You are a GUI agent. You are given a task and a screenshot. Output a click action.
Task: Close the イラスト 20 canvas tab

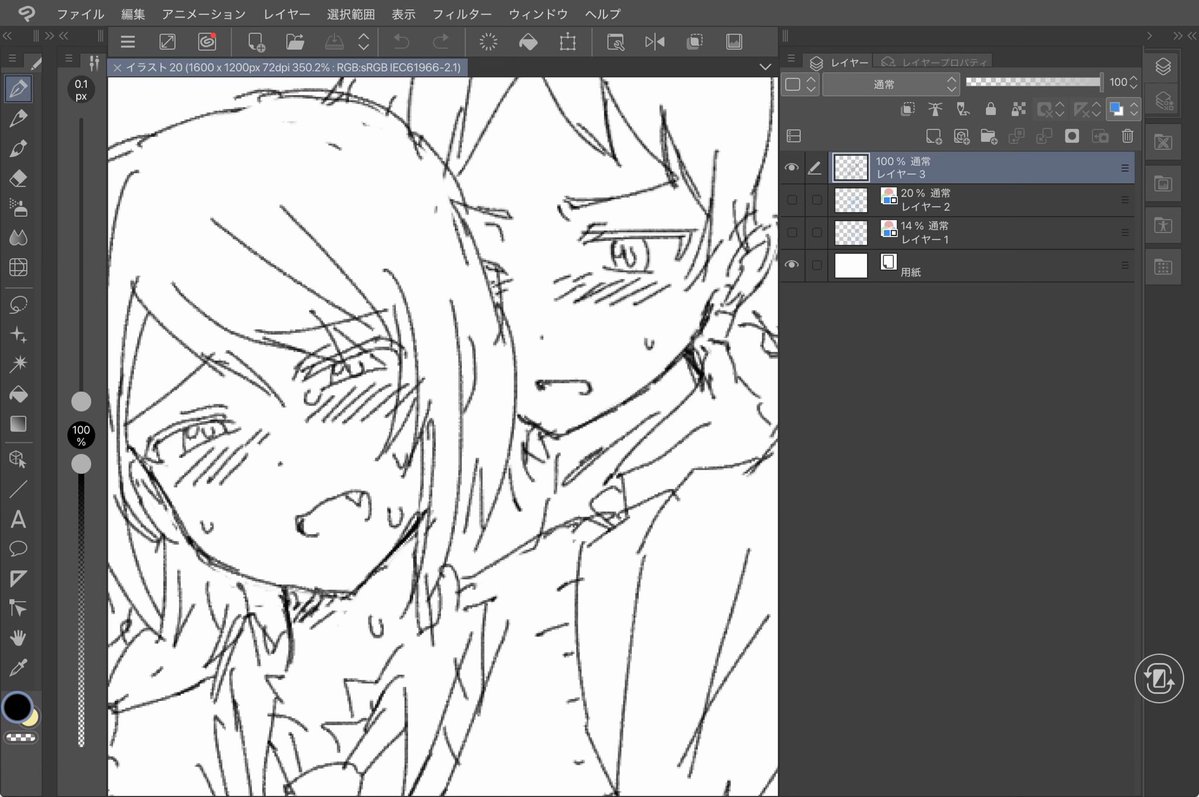tap(117, 67)
